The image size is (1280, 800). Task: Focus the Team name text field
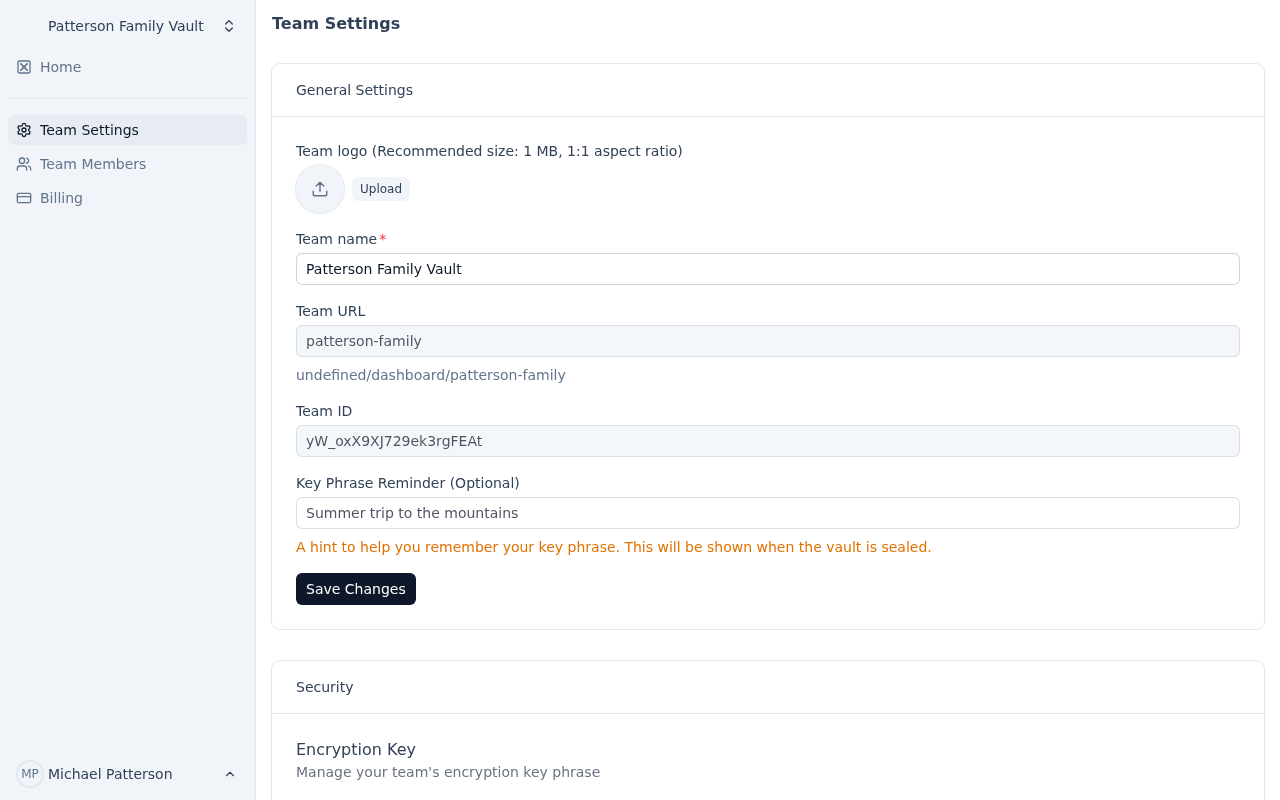click(x=767, y=269)
